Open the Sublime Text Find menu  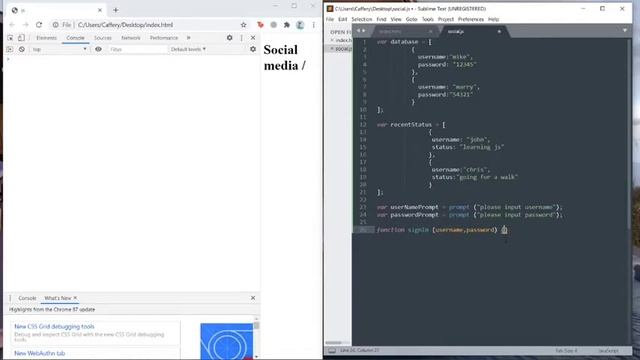point(381,19)
